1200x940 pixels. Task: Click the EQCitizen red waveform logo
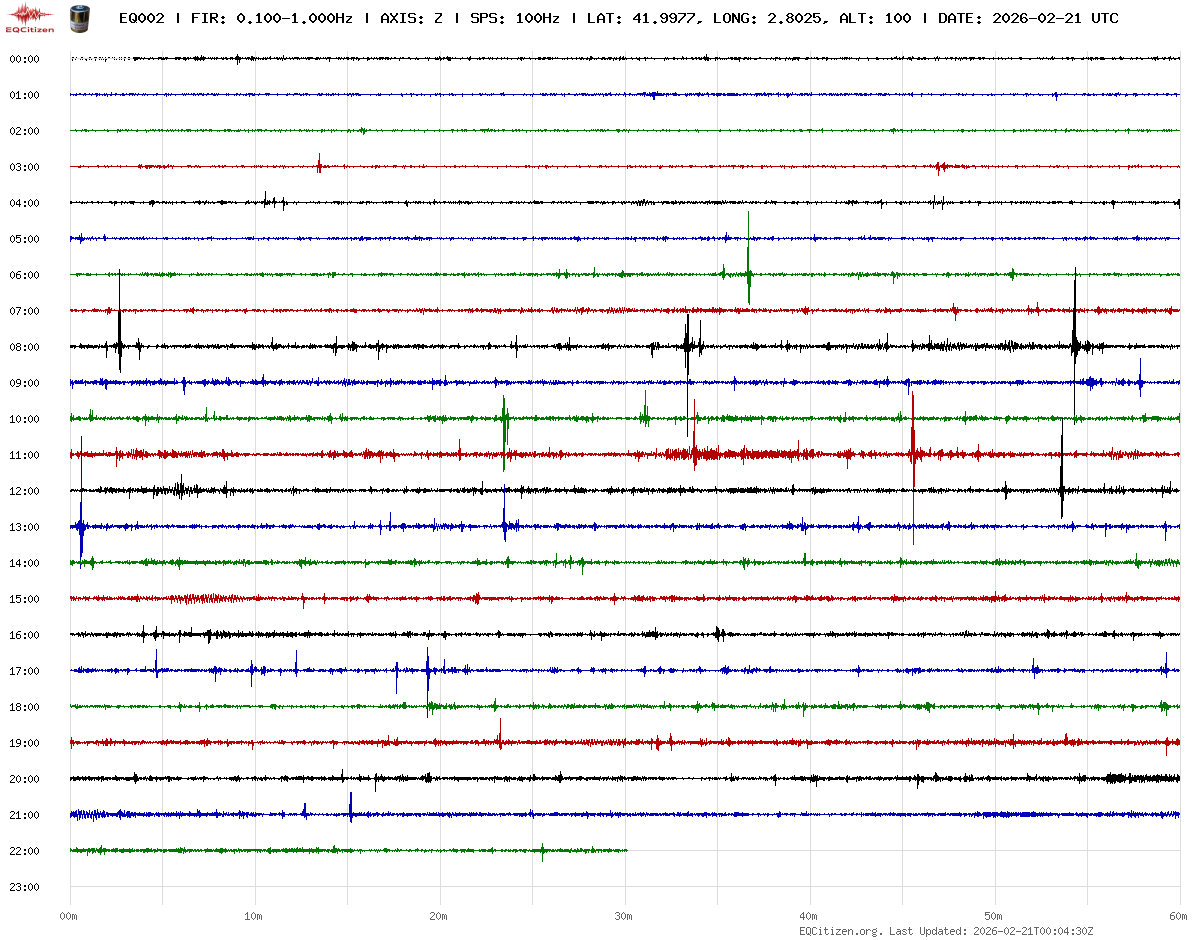coord(30,17)
